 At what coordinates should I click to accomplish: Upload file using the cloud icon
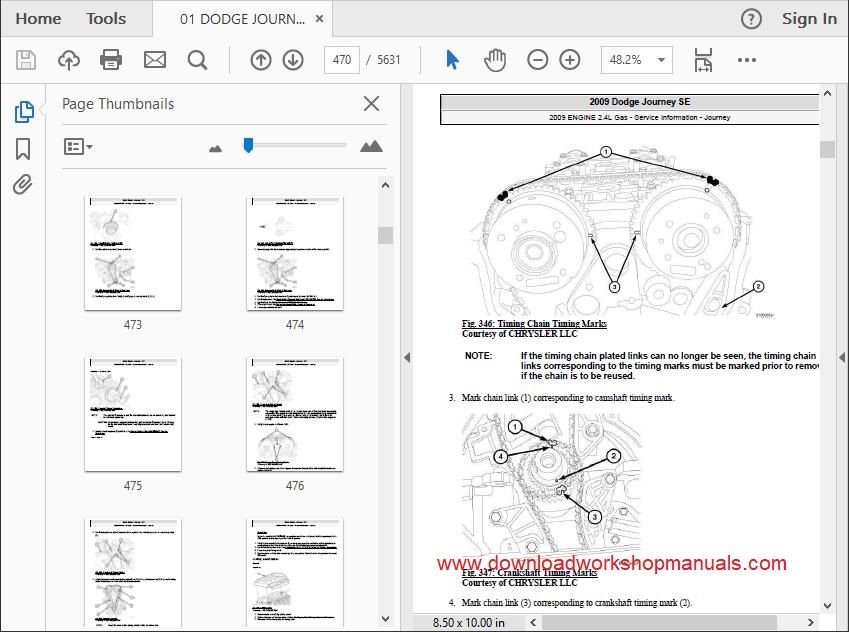pos(69,60)
